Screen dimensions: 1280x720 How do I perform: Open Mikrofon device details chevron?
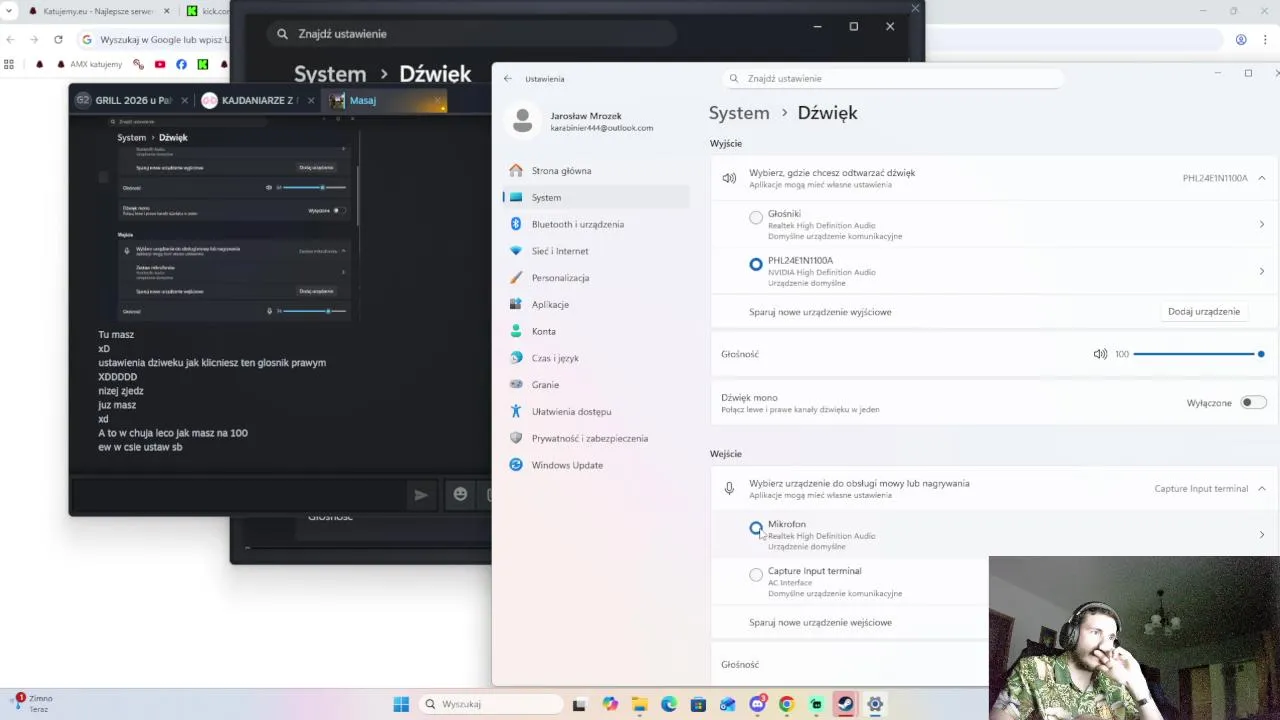(x=1262, y=535)
